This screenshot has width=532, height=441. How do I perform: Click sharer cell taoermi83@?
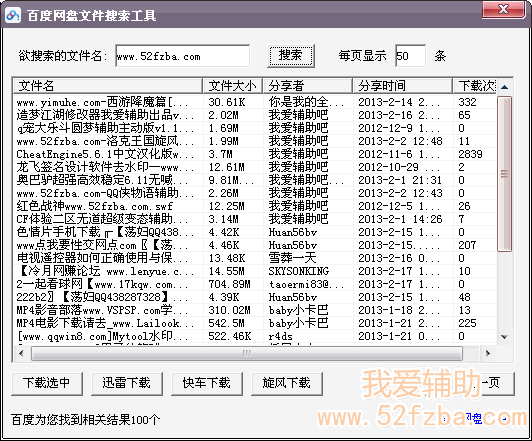pyautogui.click(x=306, y=284)
